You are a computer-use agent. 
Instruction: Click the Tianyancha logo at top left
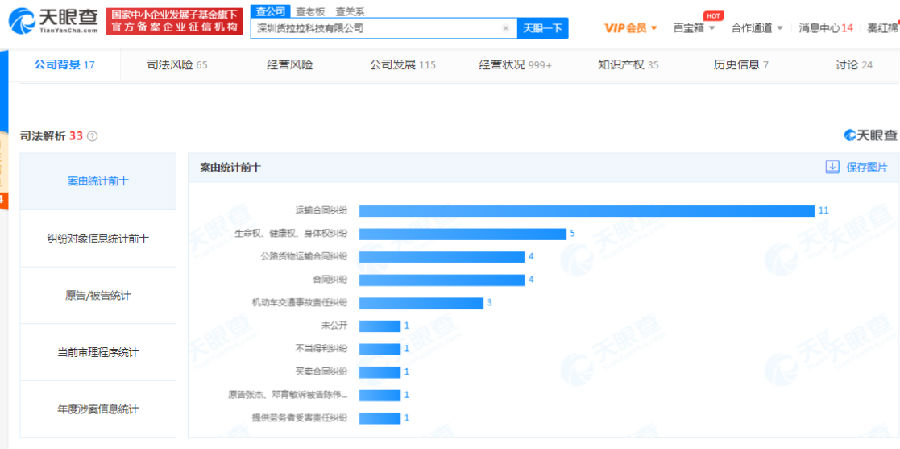[53, 21]
